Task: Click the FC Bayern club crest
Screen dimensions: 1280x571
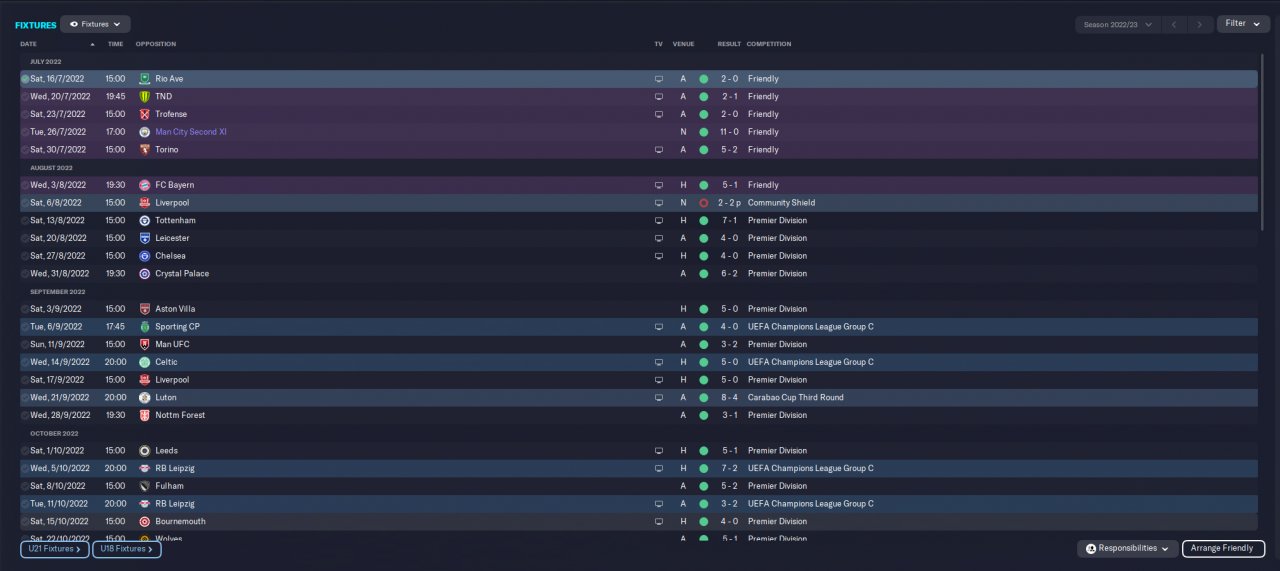Action: (145, 185)
